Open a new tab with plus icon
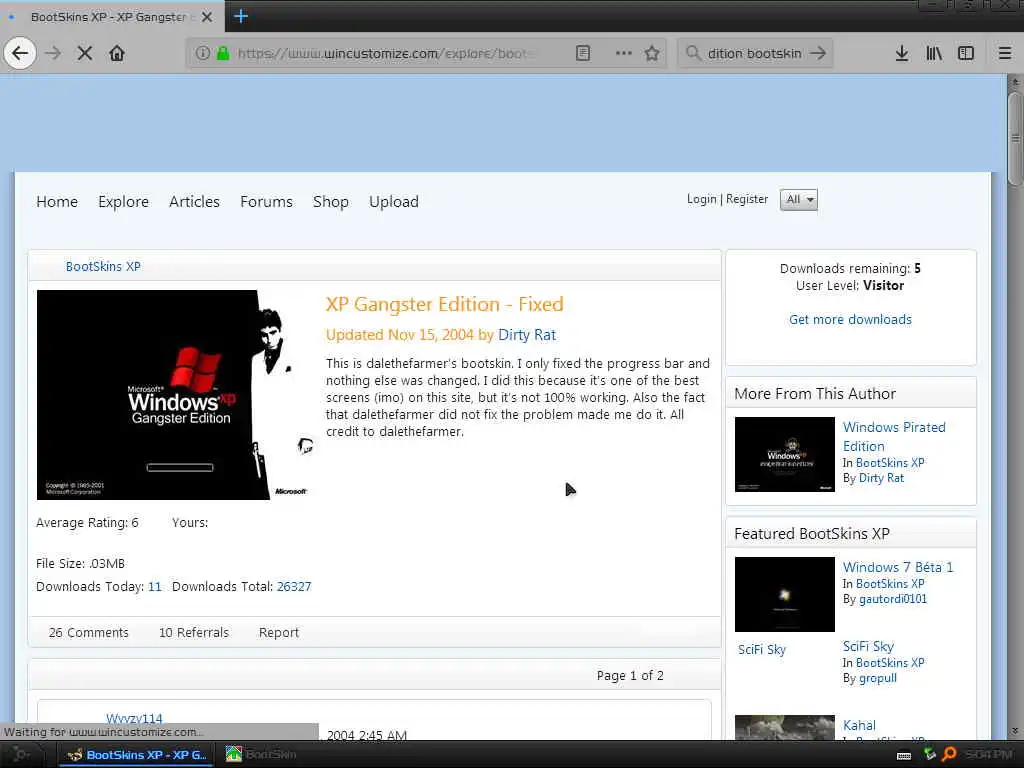The width and height of the screenshot is (1024, 768). (241, 16)
